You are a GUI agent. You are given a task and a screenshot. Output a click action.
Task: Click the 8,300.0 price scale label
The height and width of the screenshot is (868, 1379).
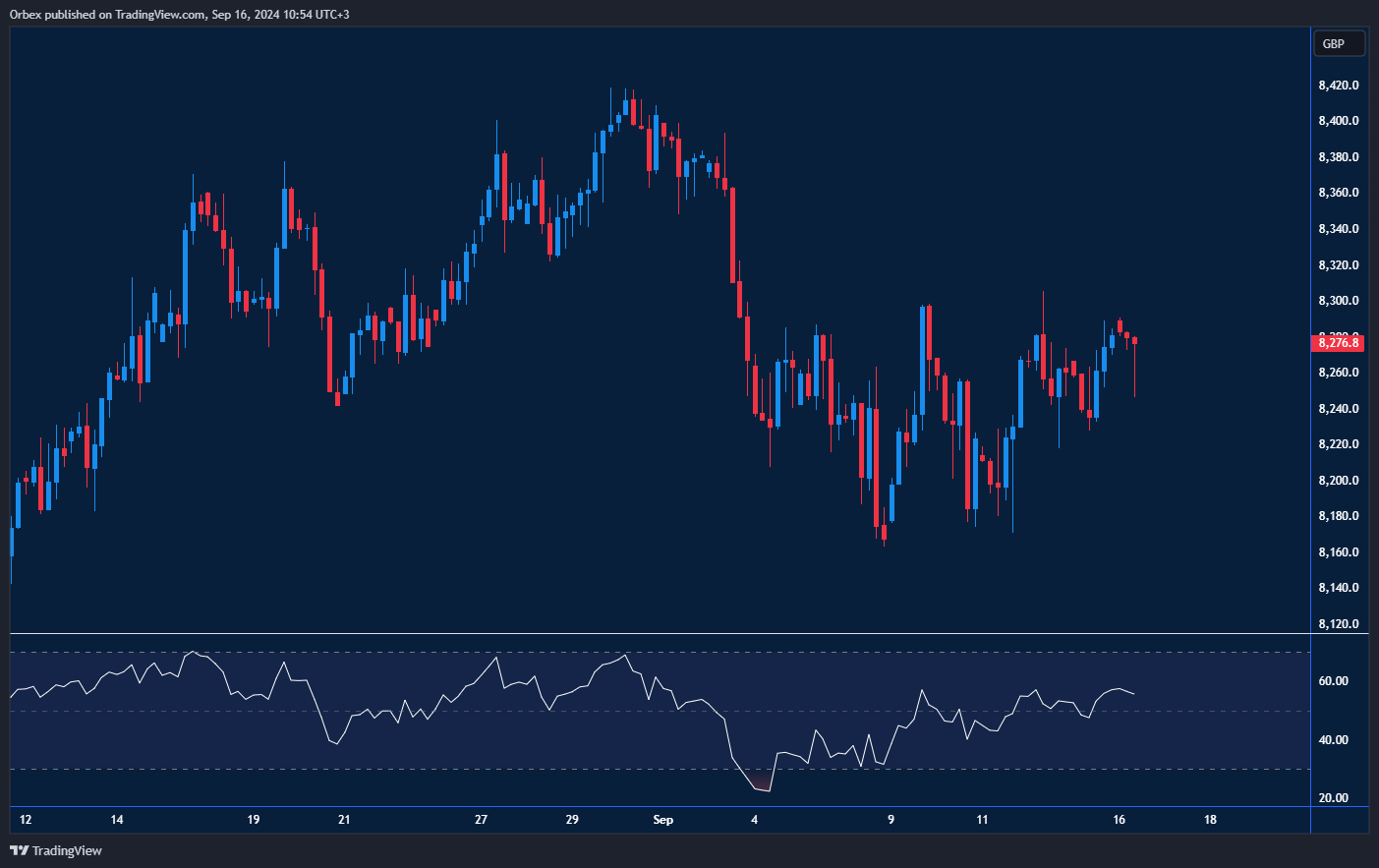pyautogui.click(x=1338, y=301)
